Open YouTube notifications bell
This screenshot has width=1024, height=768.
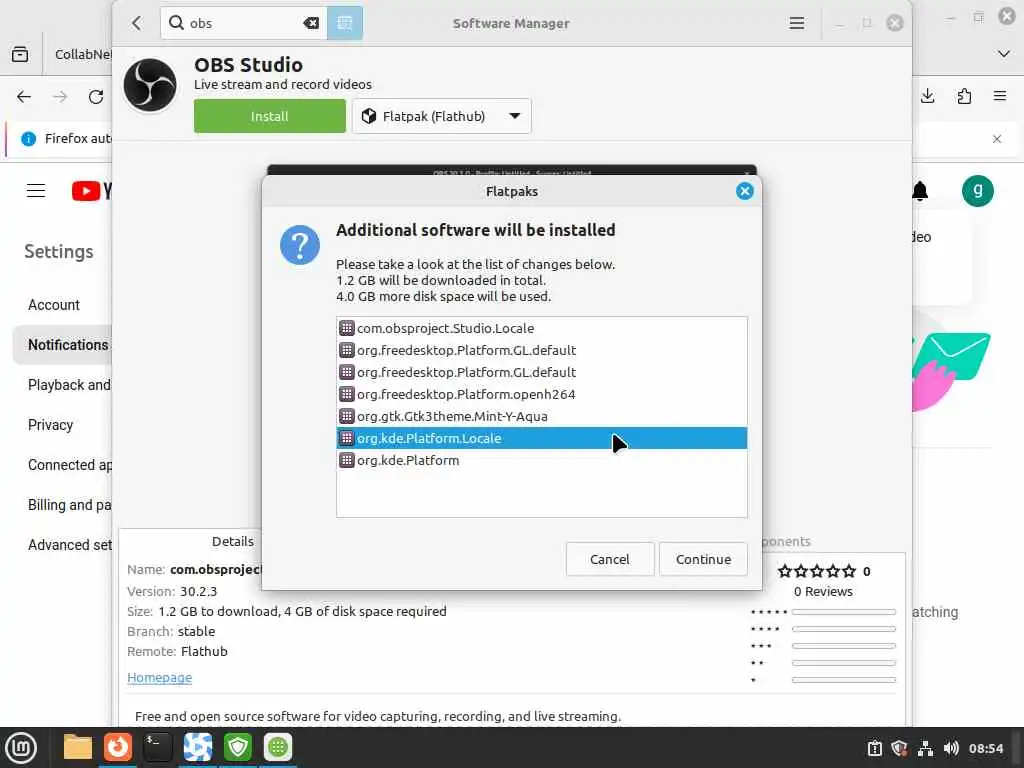pos(920,191)
